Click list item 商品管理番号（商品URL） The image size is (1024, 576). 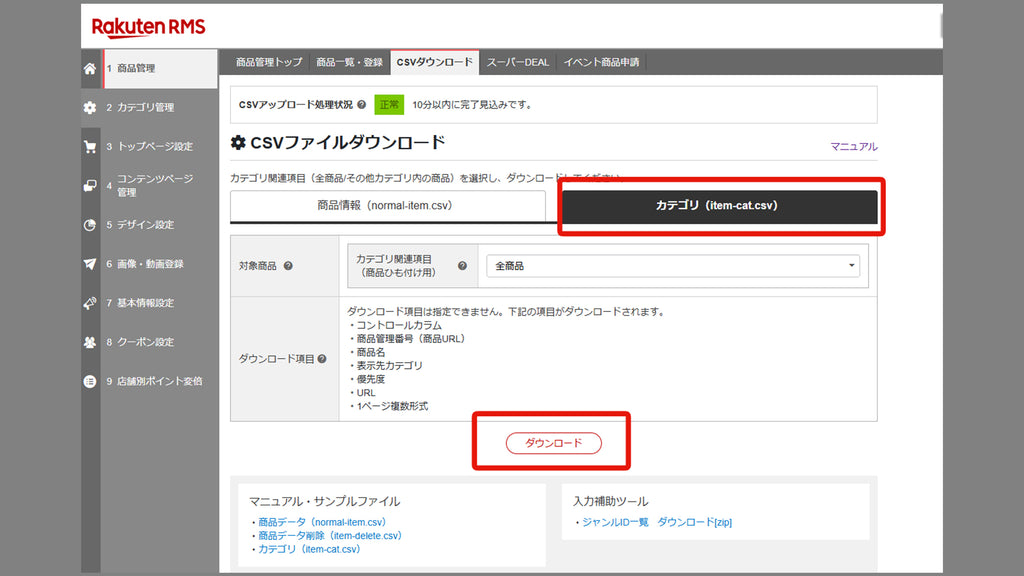click(x=411, y=339)
